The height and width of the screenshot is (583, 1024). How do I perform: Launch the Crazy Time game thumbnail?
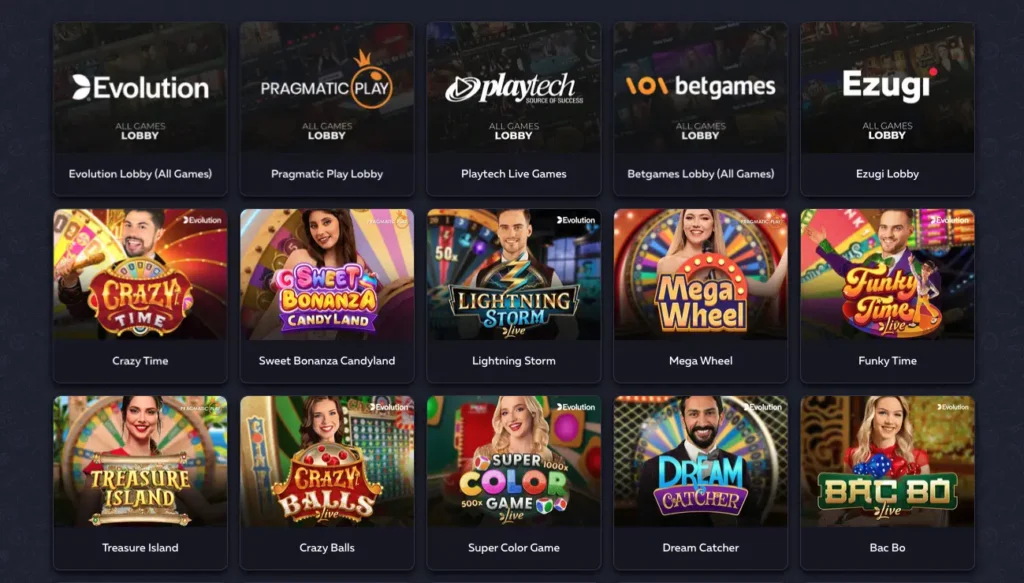click(x=140, y=275)
